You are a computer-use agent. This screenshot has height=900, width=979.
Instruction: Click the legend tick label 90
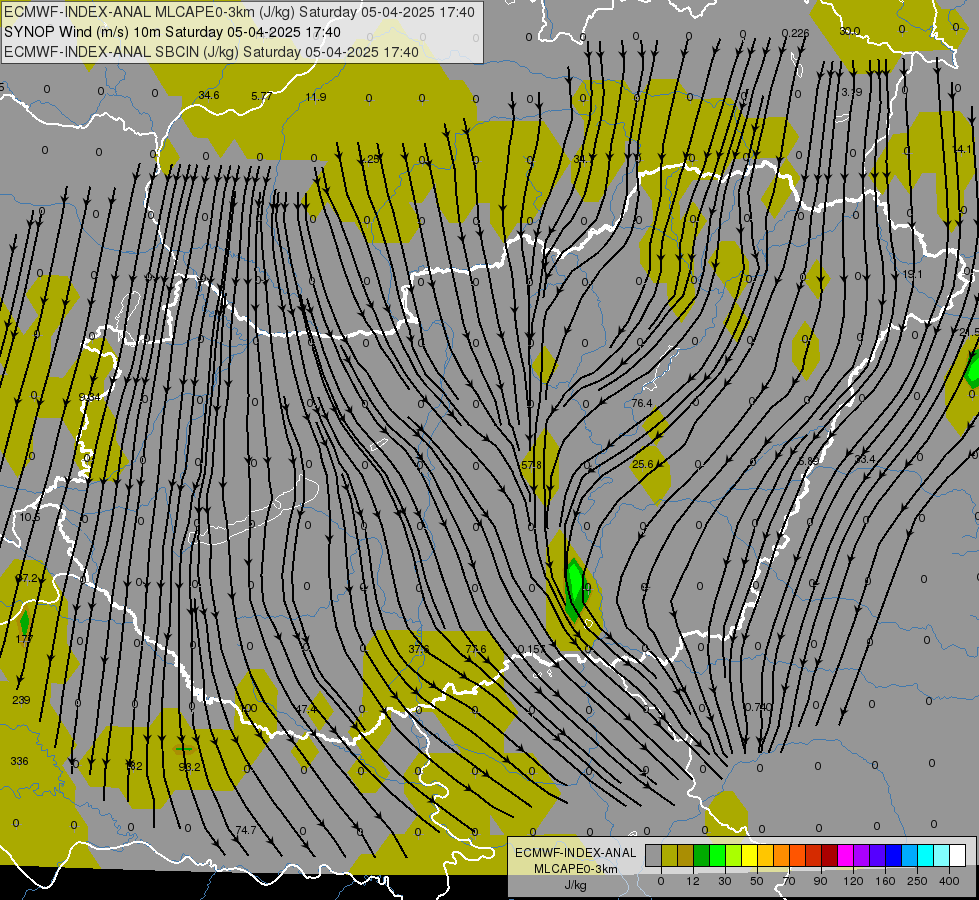821,881
